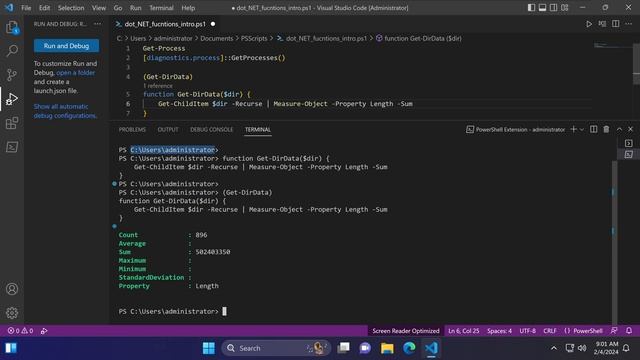Open the Edit menu

point(44,8)
